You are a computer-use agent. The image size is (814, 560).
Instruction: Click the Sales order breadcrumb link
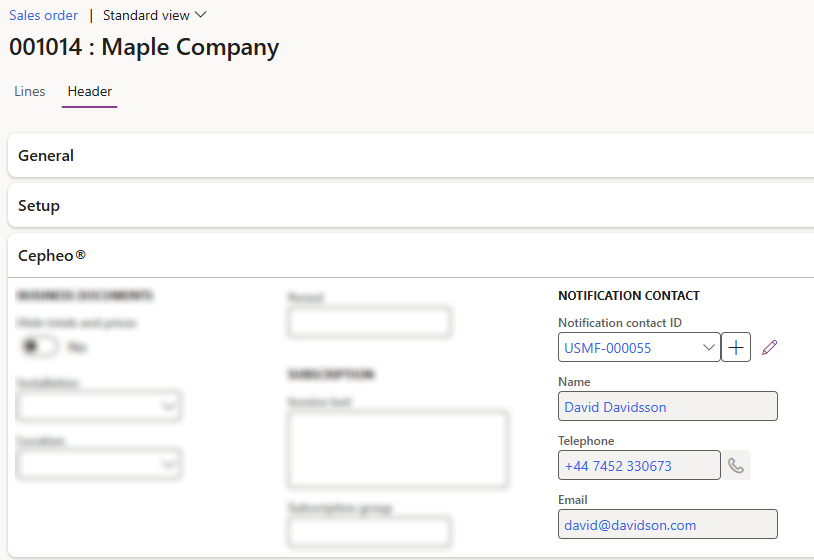tap(41, 15)
